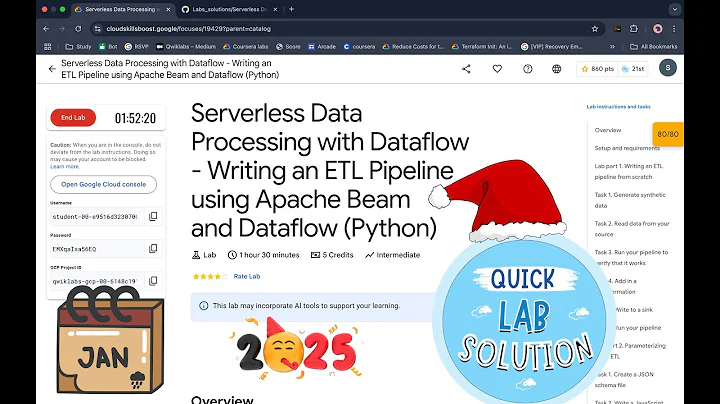This screenshot has height=404, width=720.
Task: Open a new browser tab
Action: [x=291, y=9]
